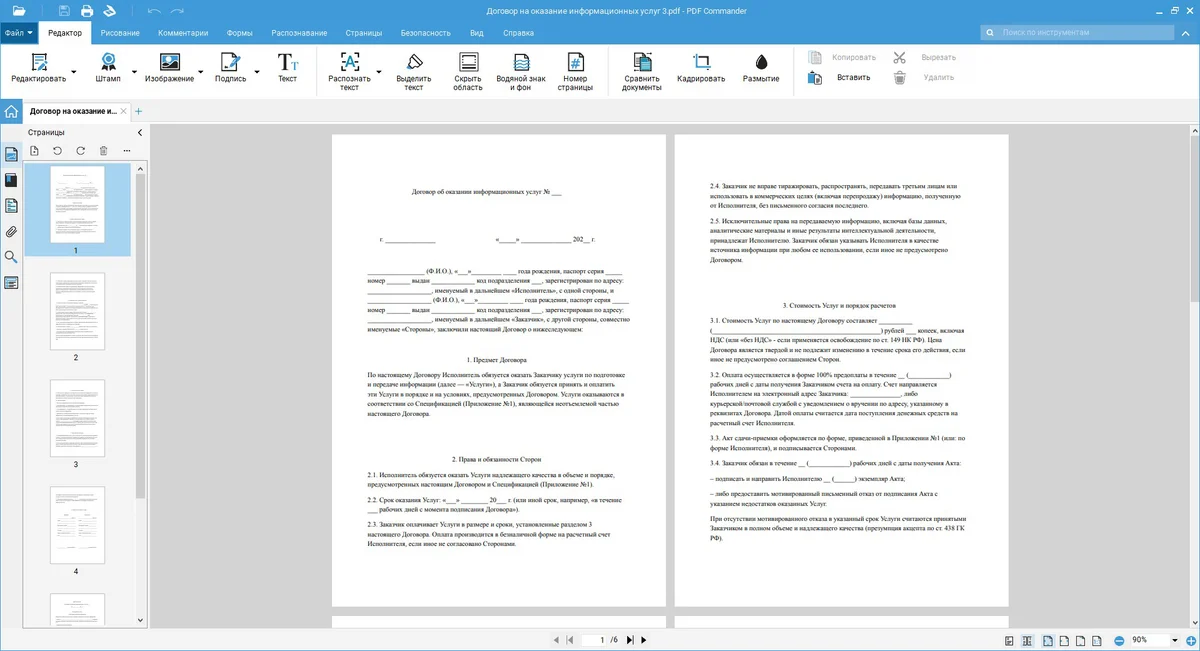Collapse the Страницы panel with the chevron
Image resolution: width=1200 pixels, height=651 pixels.
click(x=139, y=132)
